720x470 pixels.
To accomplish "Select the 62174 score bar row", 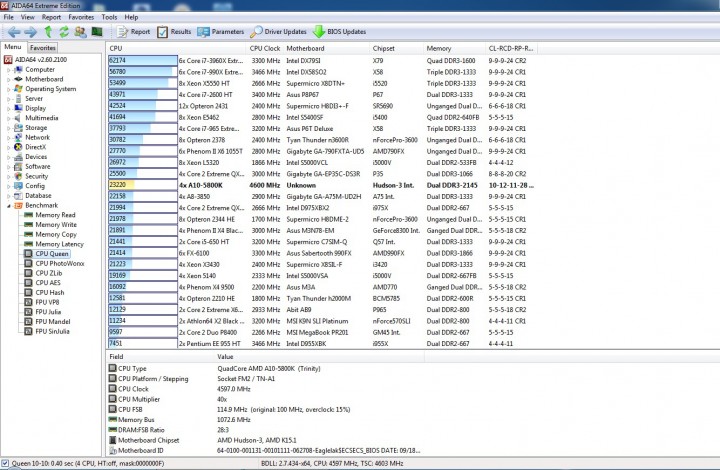I will [142, 61].
